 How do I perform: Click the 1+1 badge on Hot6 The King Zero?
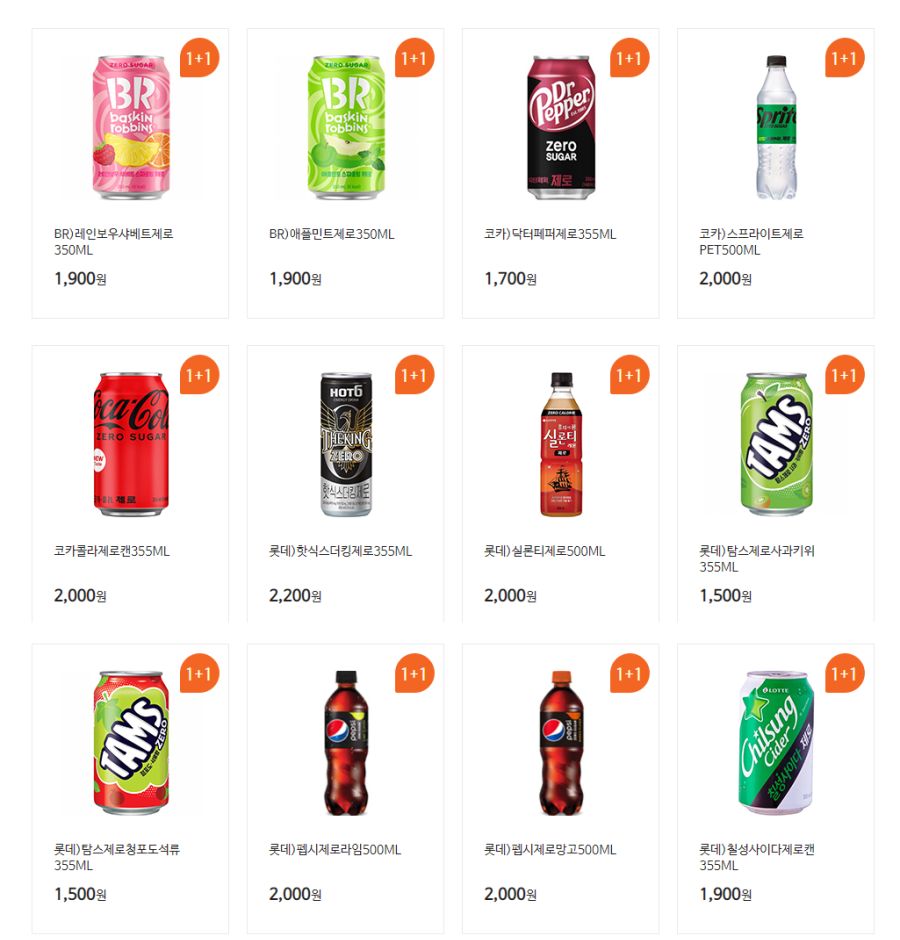414,375
